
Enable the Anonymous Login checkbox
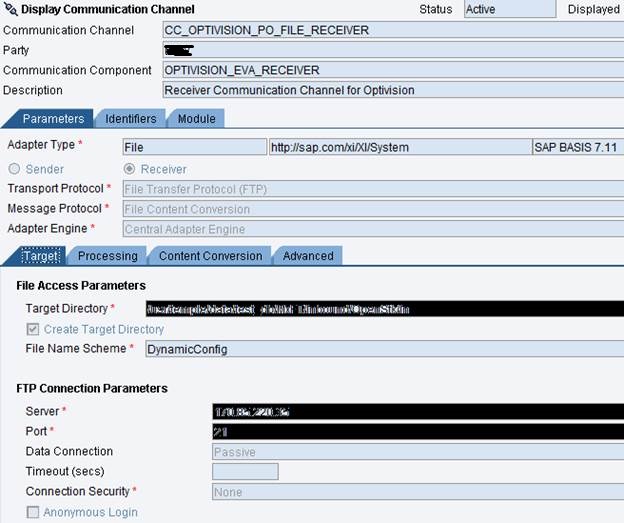[x=33, y=512]
